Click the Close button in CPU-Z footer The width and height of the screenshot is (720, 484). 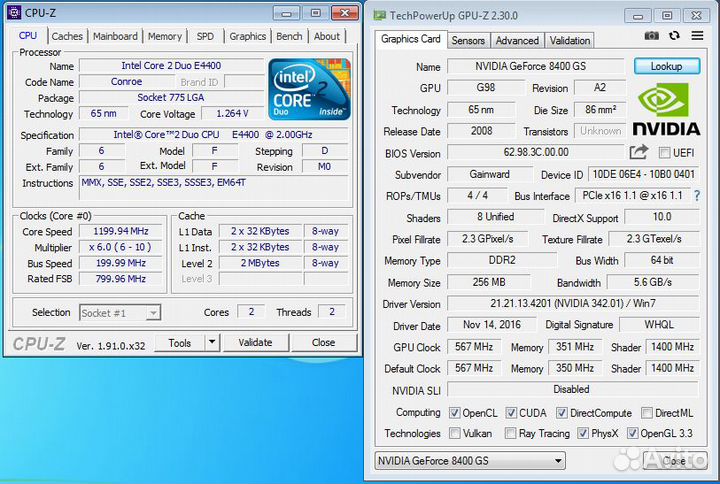pos(323,342)
